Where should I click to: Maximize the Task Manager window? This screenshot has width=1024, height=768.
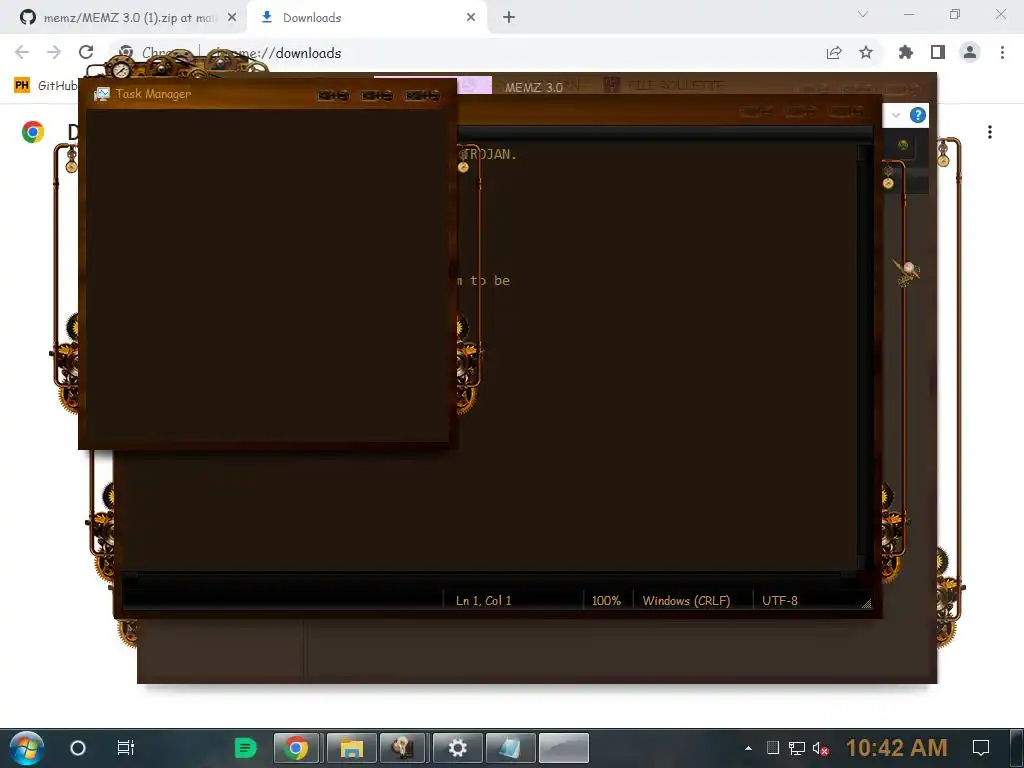(x=377, y=96)
